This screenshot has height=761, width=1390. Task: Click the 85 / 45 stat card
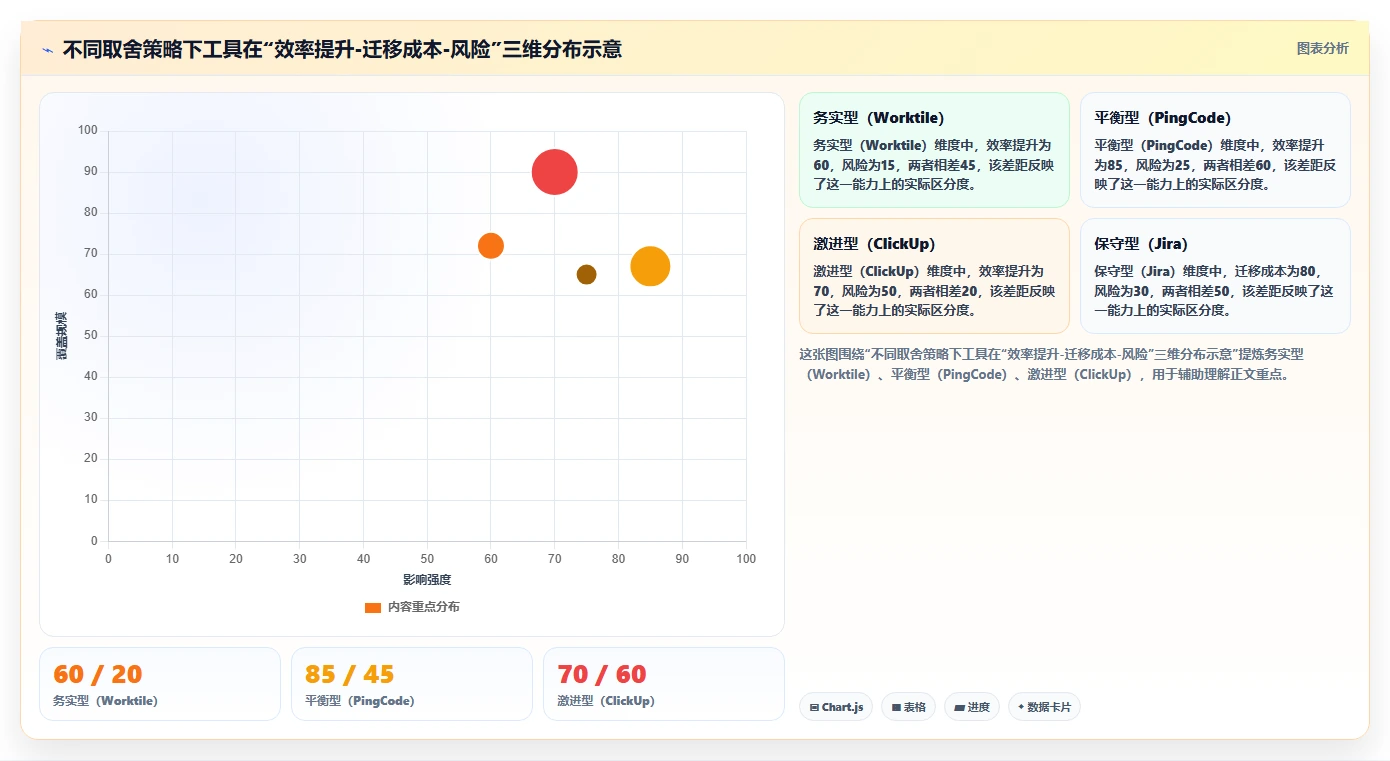[412, 684]
